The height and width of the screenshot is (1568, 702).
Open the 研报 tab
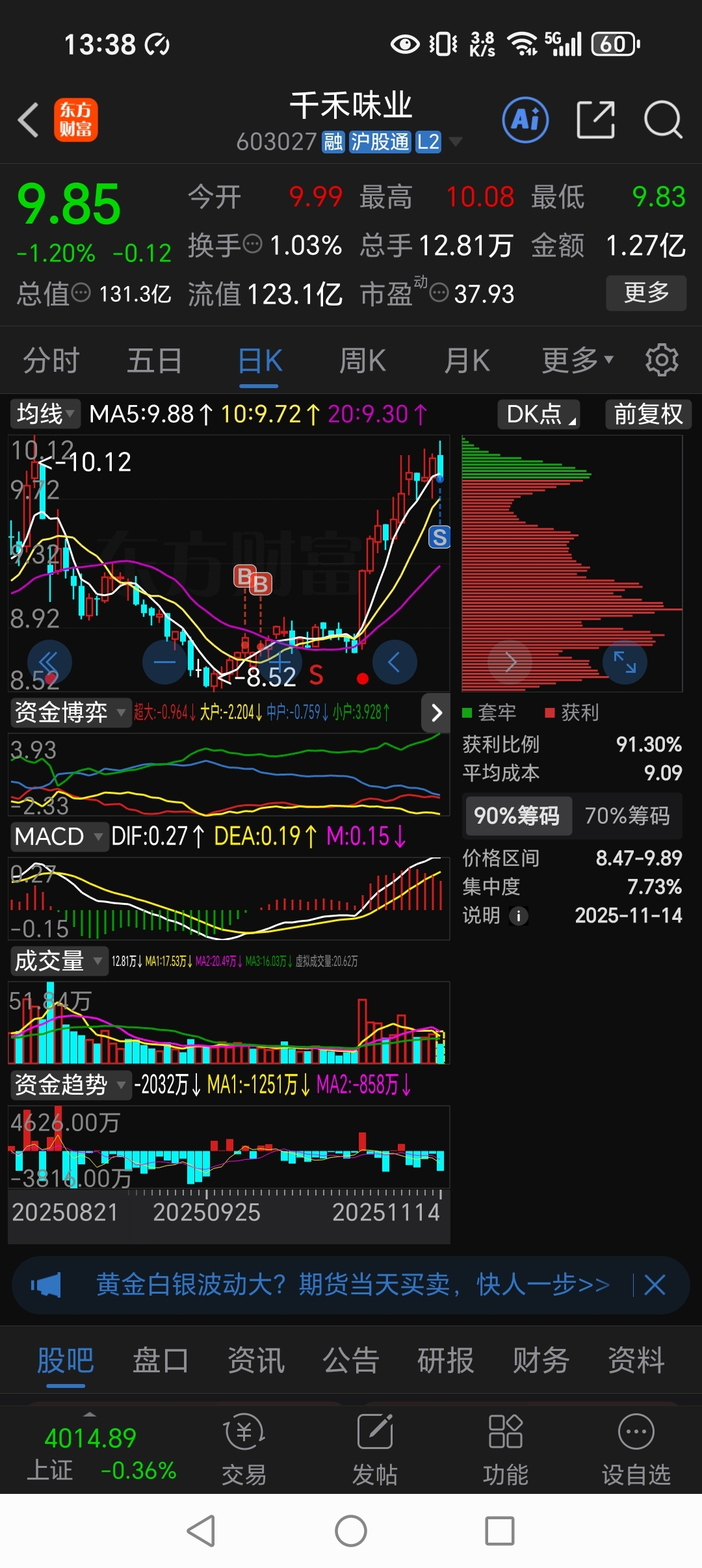(446, 1360)
